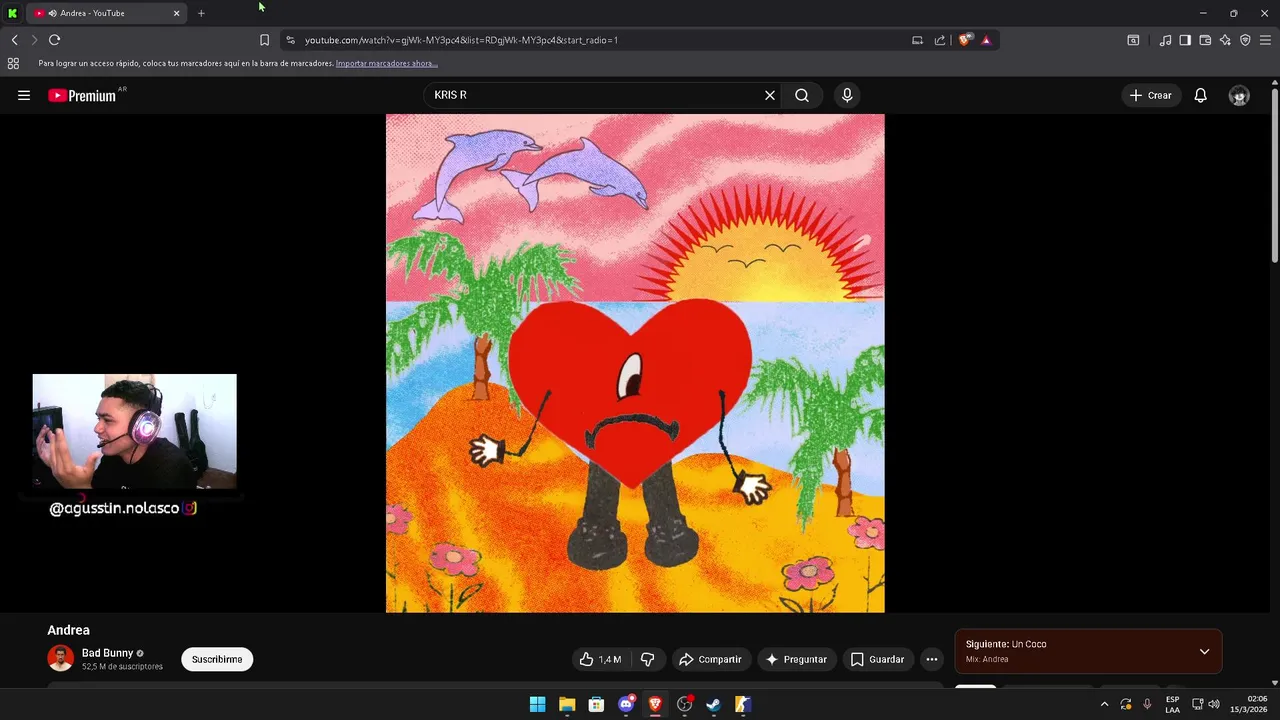The width and height of the screenshot is (1280, 720).
Task: Save the video with the Guardar button
Action: (877, 659)
